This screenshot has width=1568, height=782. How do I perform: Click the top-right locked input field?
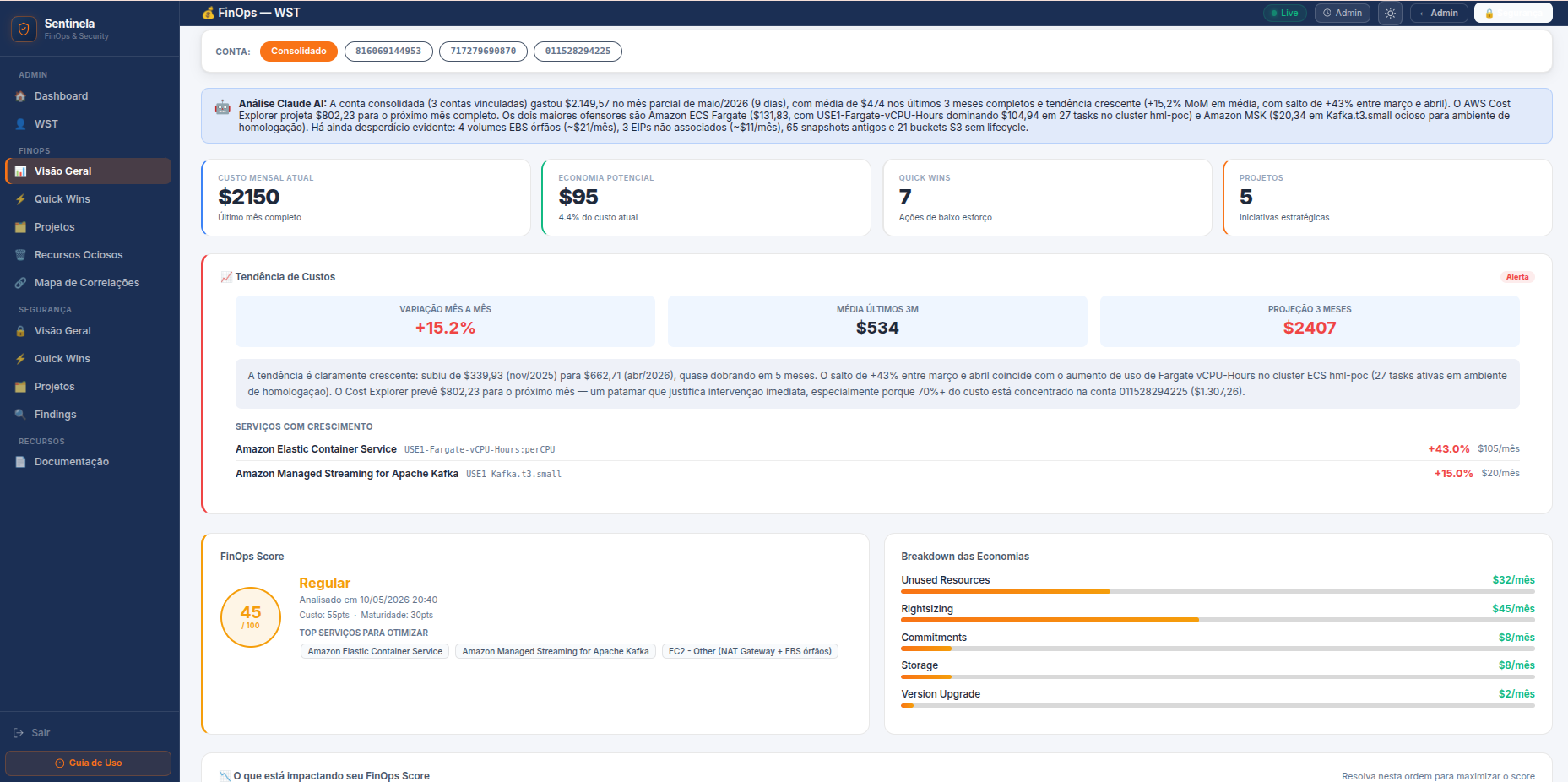[x=1513, y=14]
